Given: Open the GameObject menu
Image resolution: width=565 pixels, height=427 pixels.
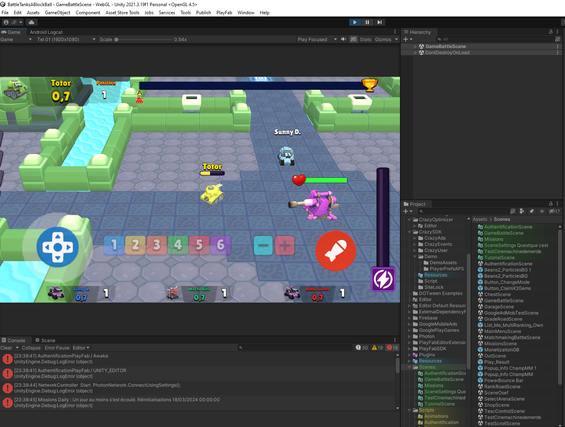Looking at the screenshot, I should [x=57, y=13].
